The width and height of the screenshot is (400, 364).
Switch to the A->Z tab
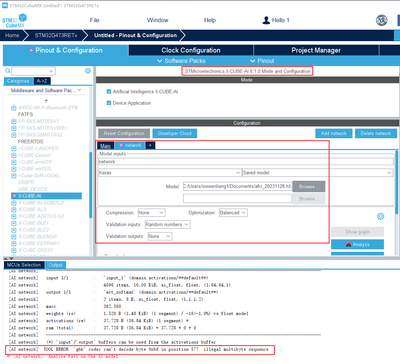pos(42,81)
